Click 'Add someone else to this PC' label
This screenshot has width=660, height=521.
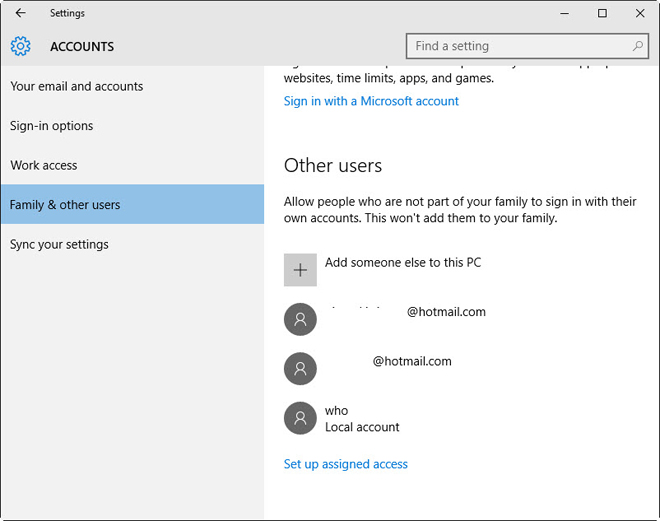403,262
